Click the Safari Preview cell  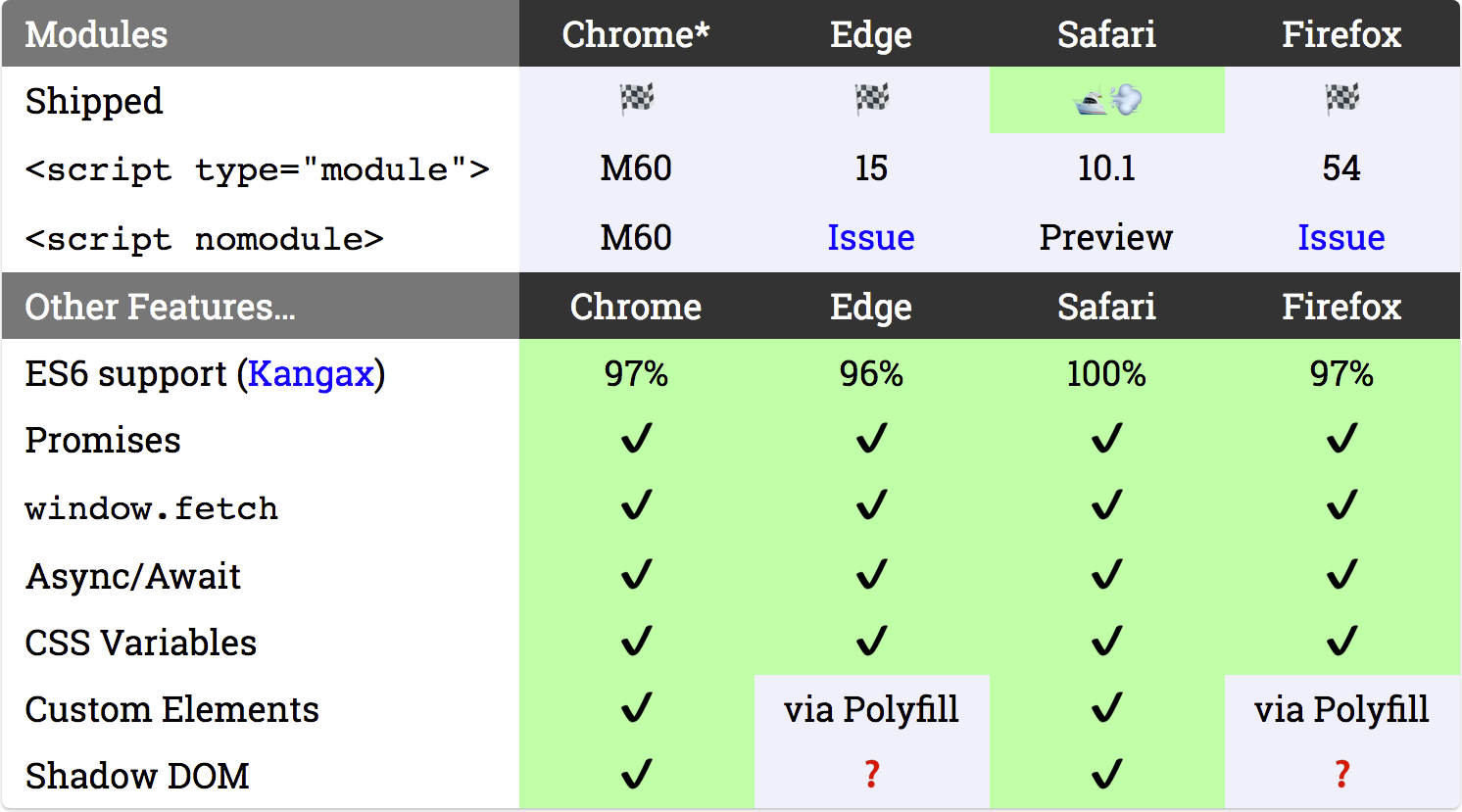(x=1106, y=238)
